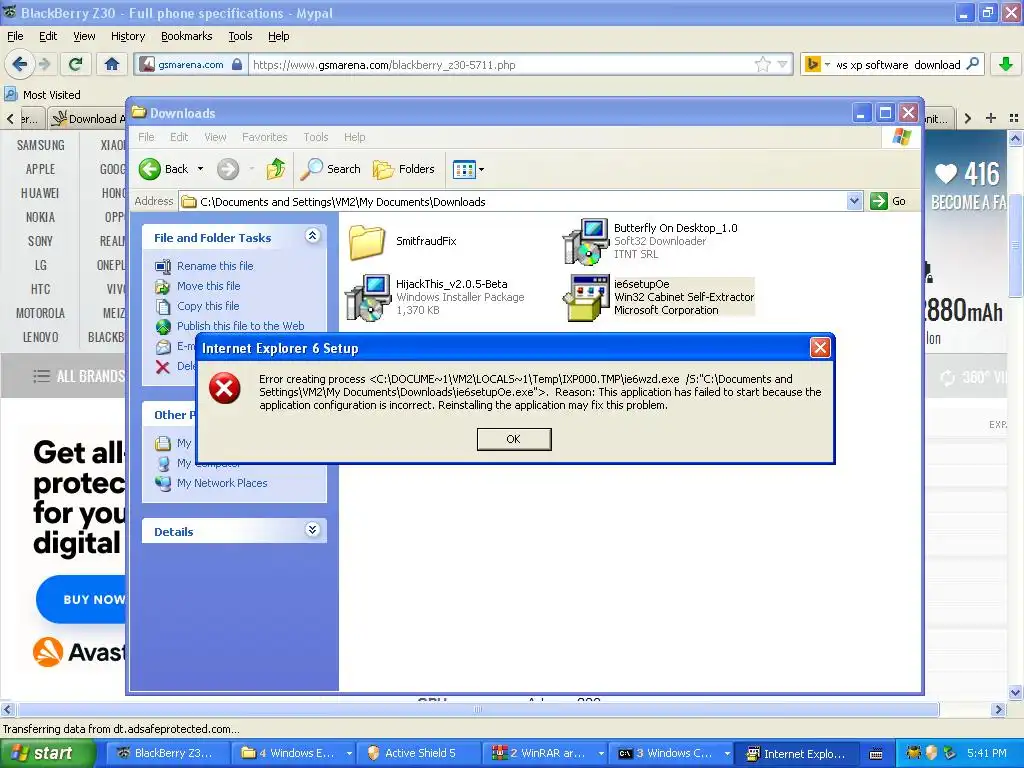
Task: Open browser downloads green arrow
Action: point(1006,64)
